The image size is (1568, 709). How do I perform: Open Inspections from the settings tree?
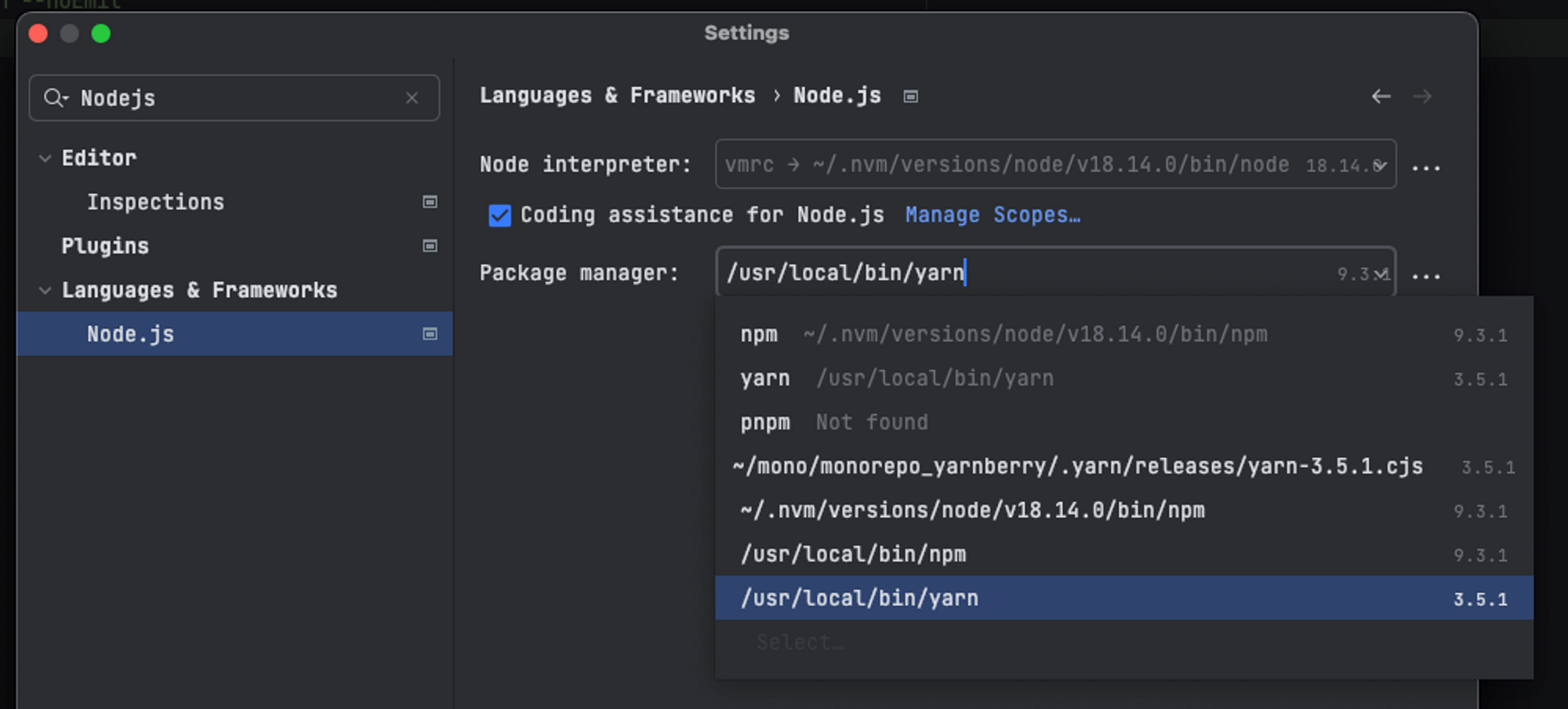coord(155,202)
